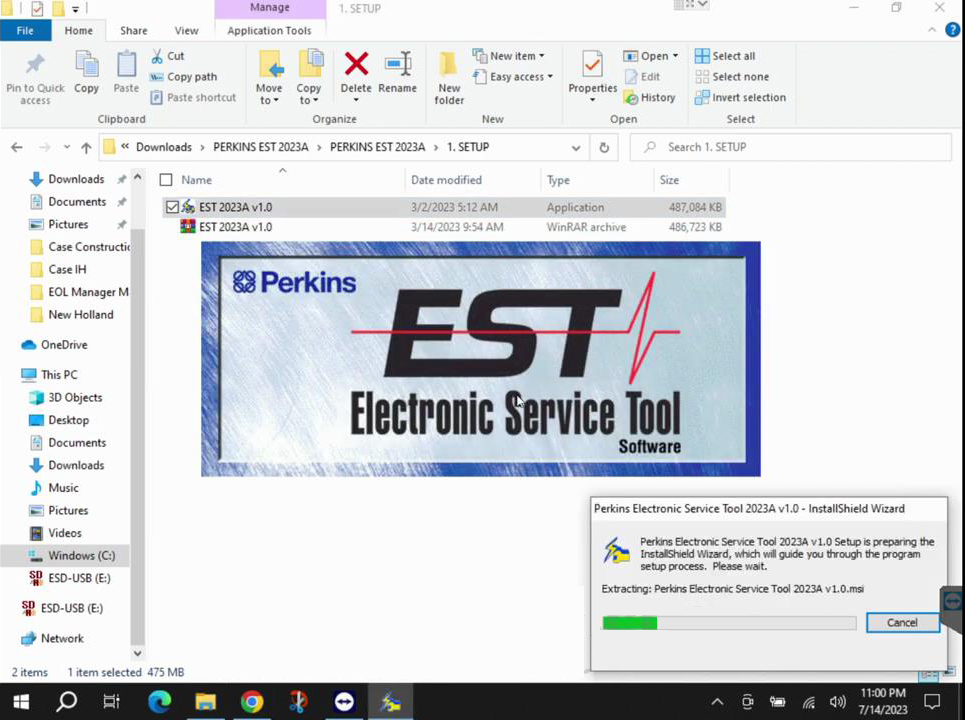Open the File menu
The height and width of the screenshot is (720, 965).
25,31
